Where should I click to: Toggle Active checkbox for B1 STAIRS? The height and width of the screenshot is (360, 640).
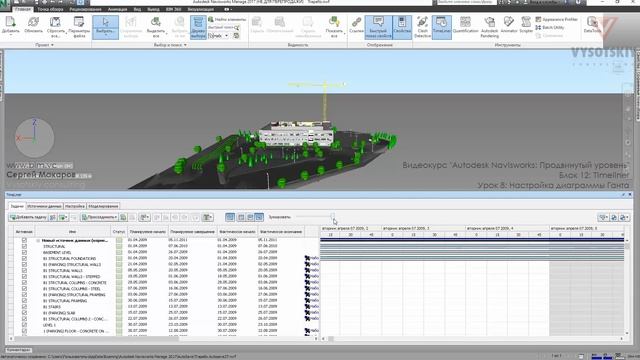click(24, 307)
